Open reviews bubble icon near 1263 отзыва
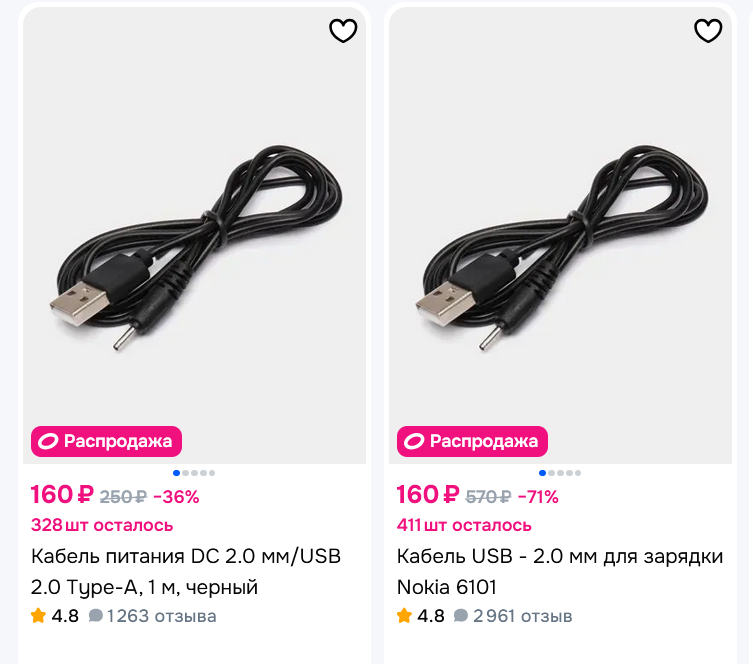Screen dimensions: 753x664 pos(96,616)
